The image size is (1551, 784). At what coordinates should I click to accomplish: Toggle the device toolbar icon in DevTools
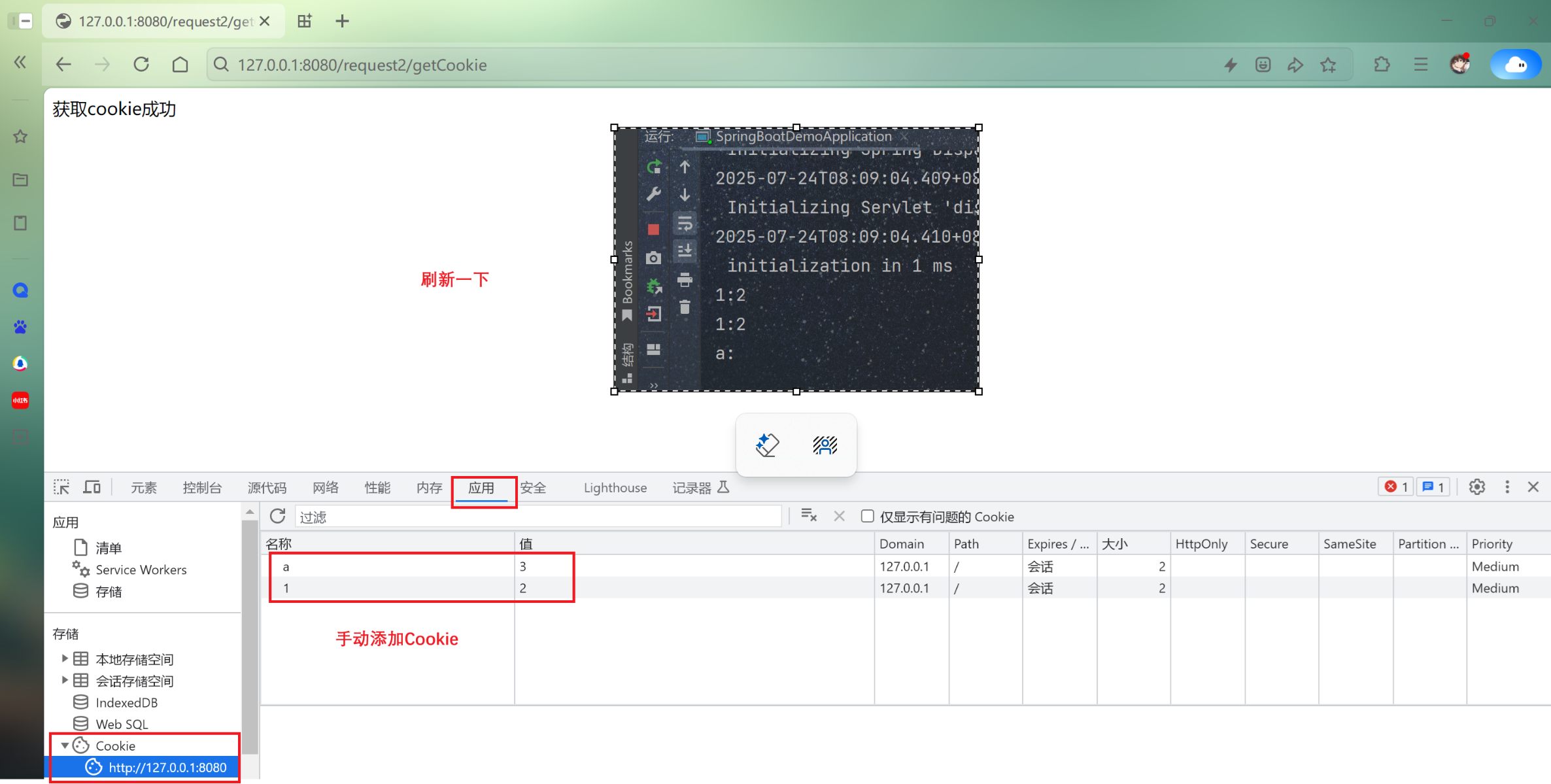coord(92,487)
